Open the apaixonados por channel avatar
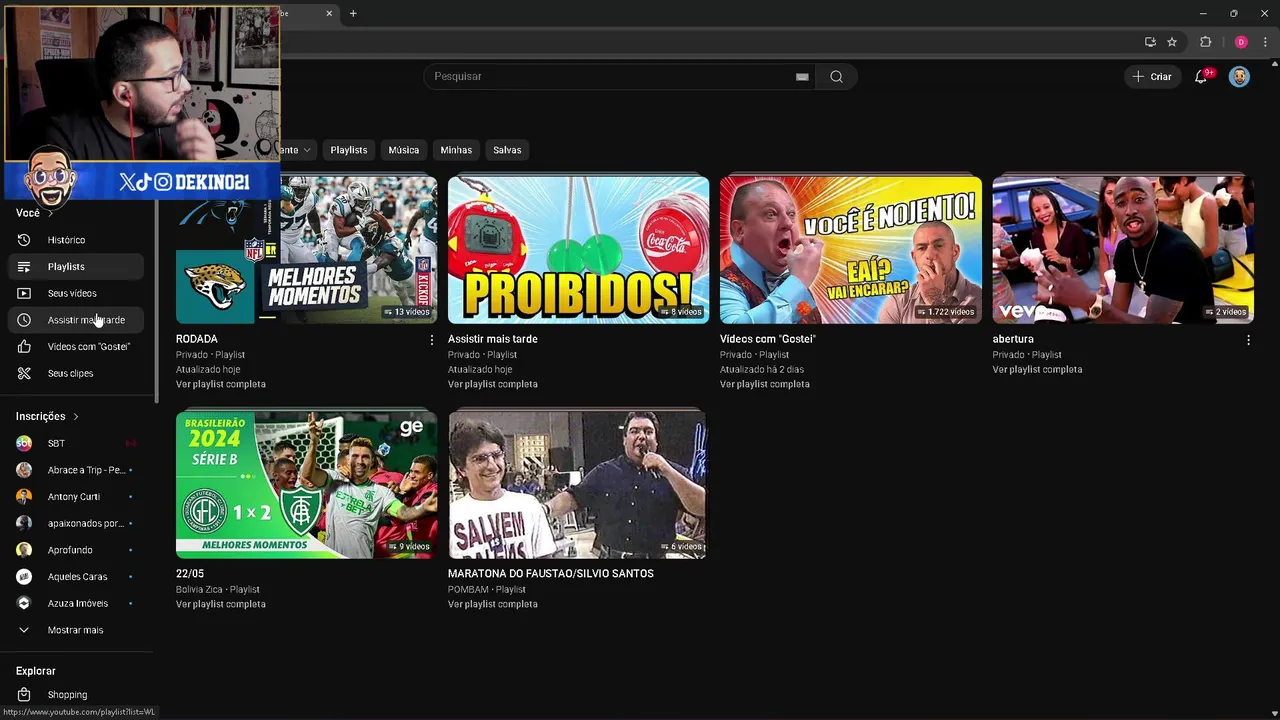The width and height of the screenshot is (1280, 720). pos(24,523)
